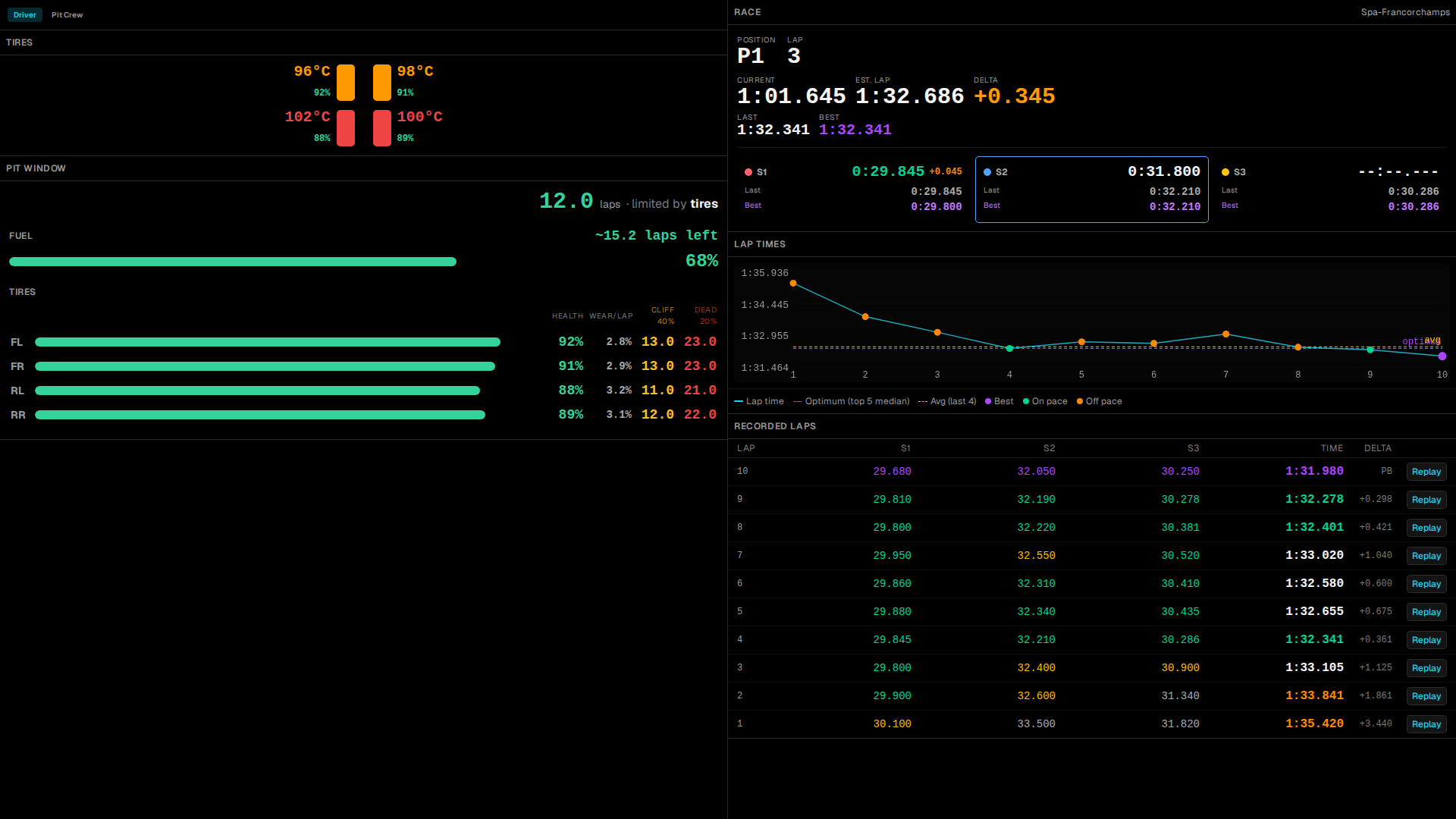Image resolution: width=1456 pixels, height=819 pixels.
Task: Select the rear-left tire block at 102°C
Action: point(346,128)
